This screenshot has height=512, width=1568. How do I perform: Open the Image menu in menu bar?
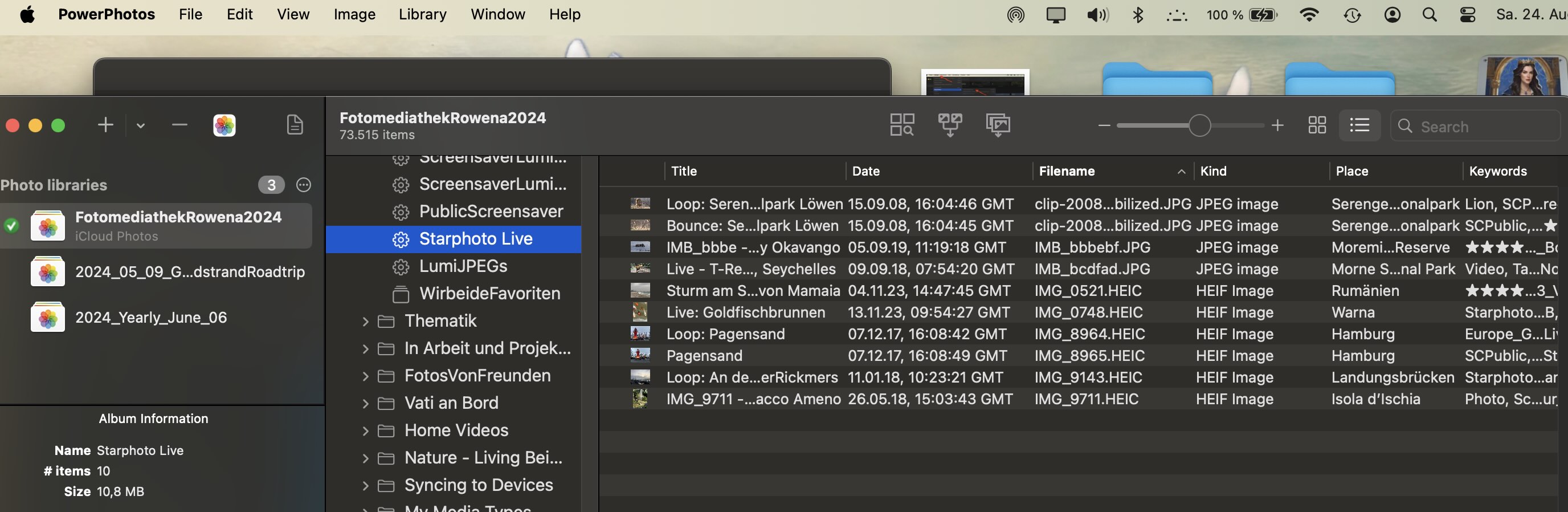pyautogui.click(x=354, y=14)
